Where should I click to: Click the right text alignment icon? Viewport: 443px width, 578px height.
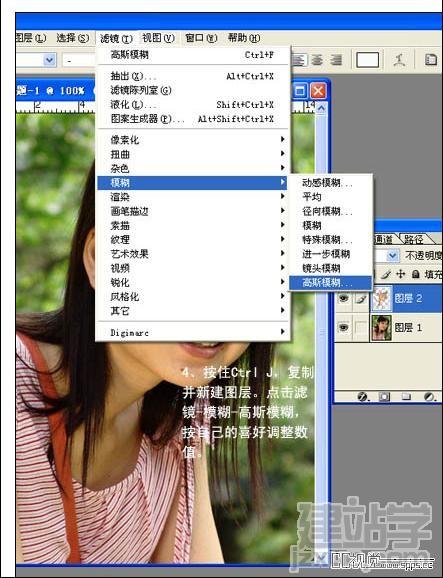pos(336,60)
